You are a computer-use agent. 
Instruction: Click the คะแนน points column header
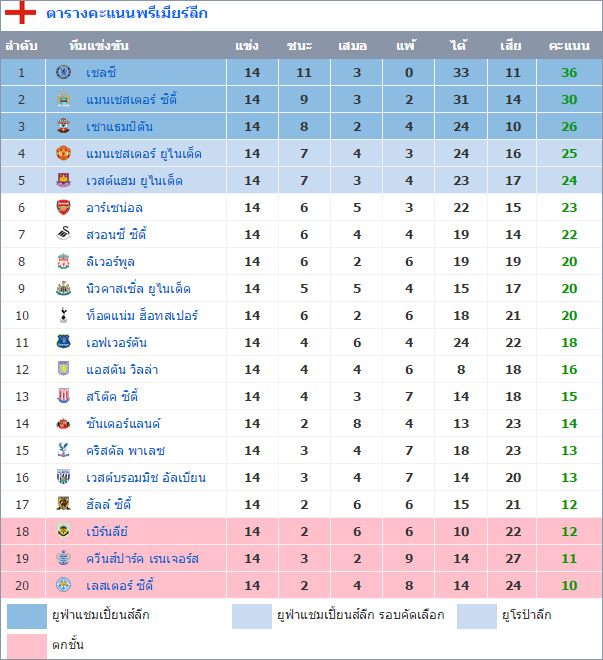click(x=569, y=46)
